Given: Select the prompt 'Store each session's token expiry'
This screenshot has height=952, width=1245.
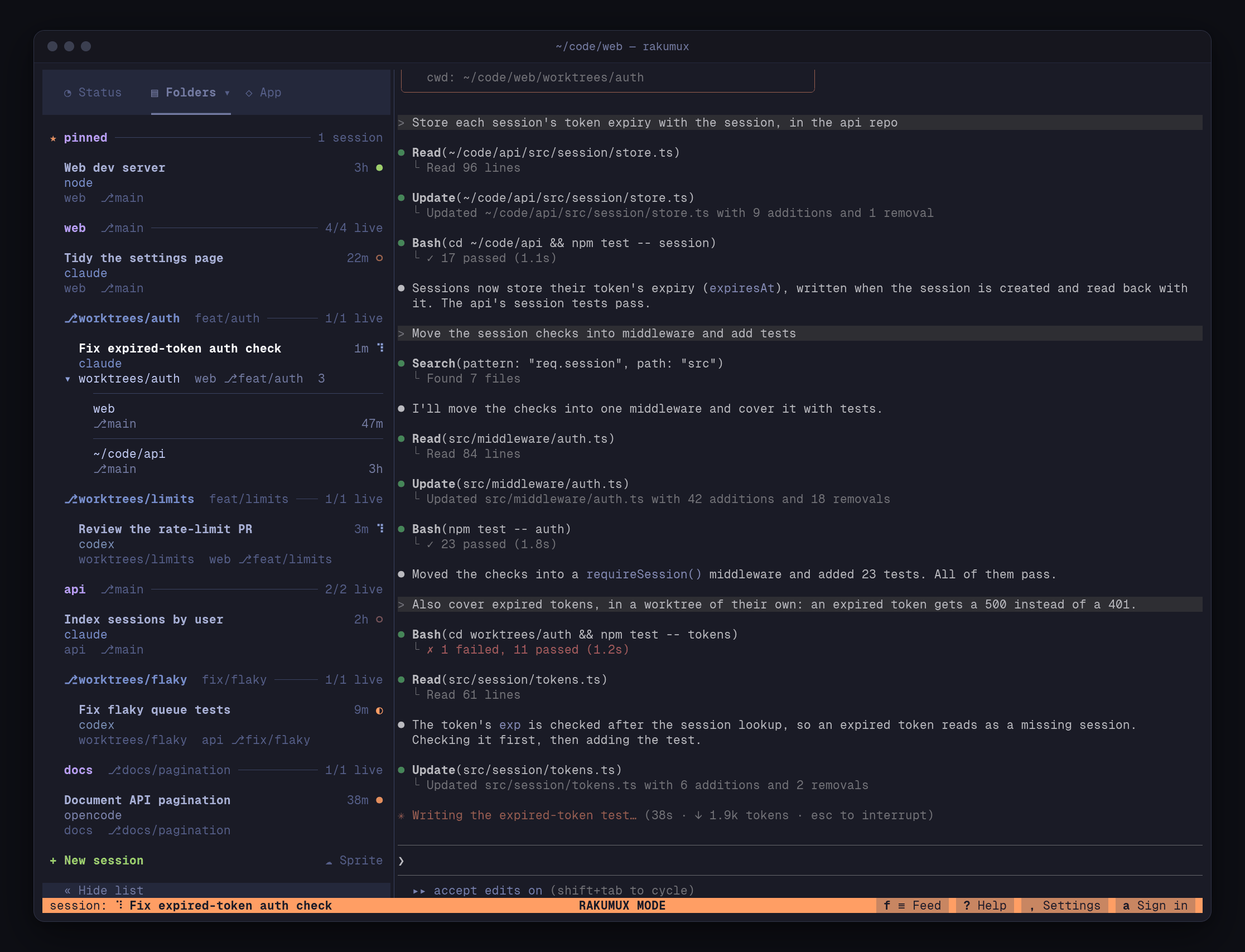Looking at the screenshot, I should tap(800, 122).
